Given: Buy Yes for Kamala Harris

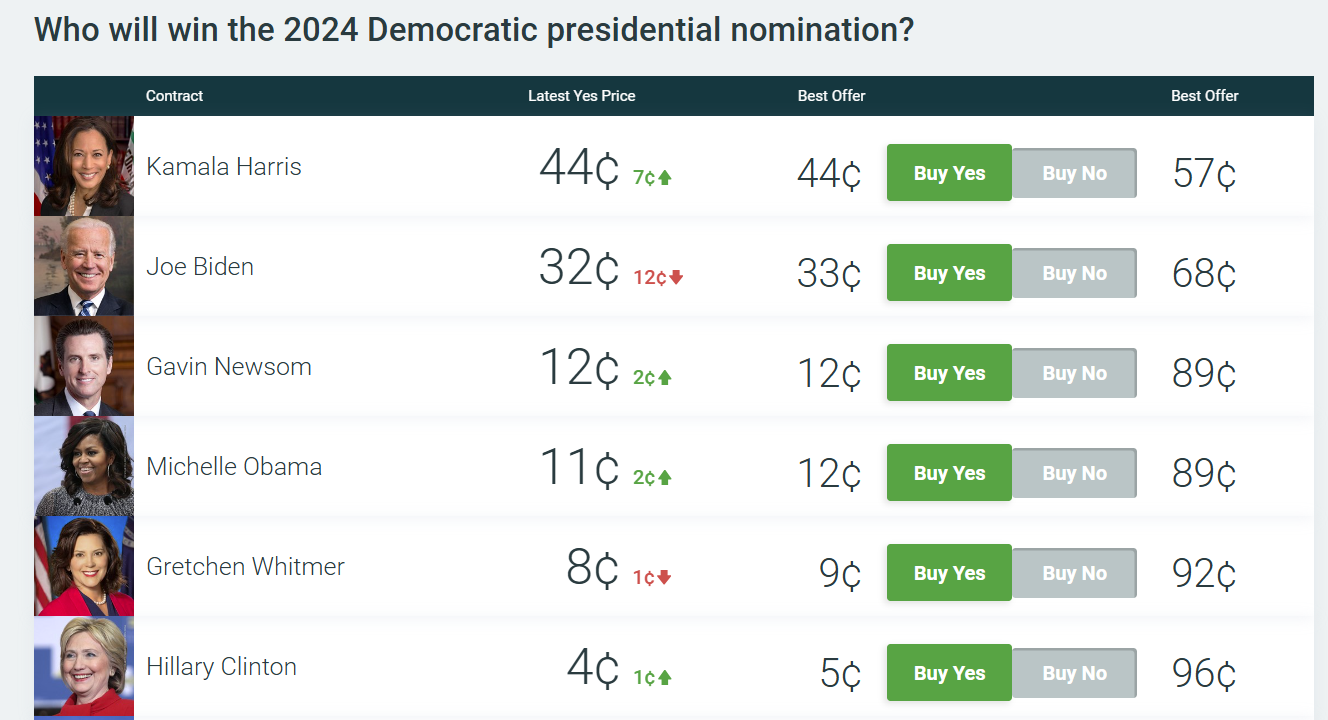Looking at the screenshot, I should click(x=949, y=173).
